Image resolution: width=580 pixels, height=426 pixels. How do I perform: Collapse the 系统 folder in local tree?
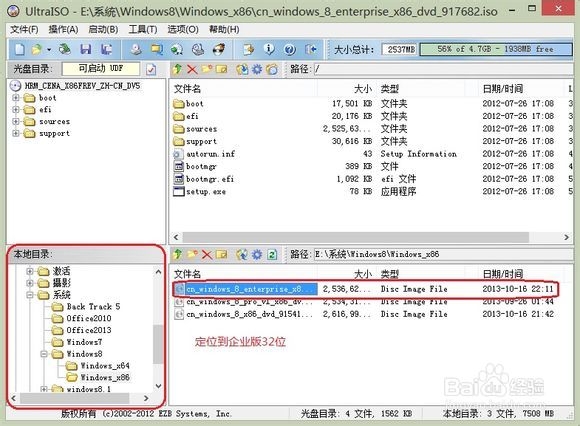pos(30,295)
